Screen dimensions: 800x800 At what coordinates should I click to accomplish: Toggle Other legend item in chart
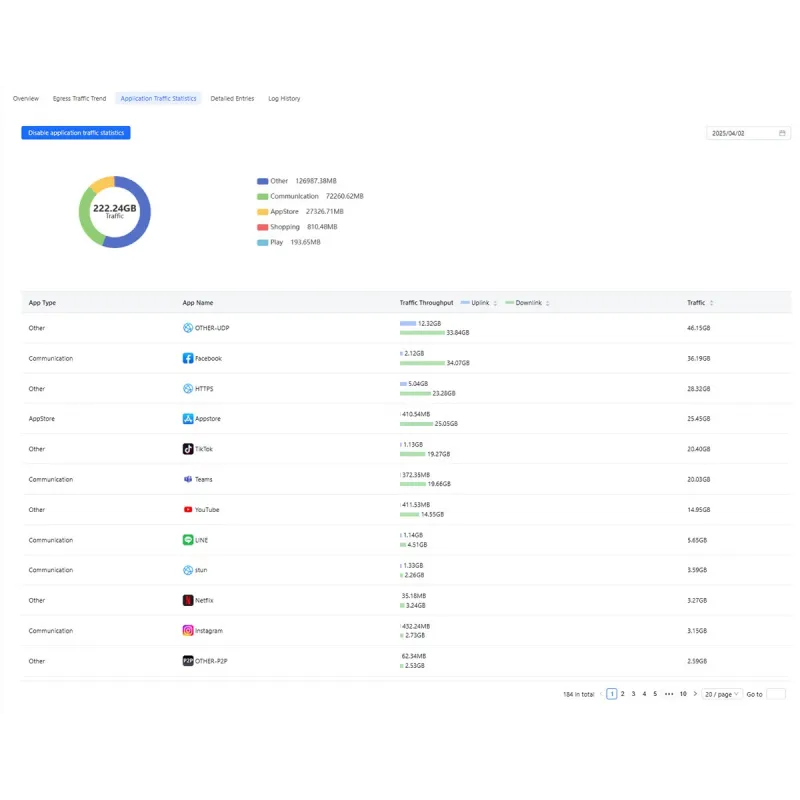click(263, 181)
